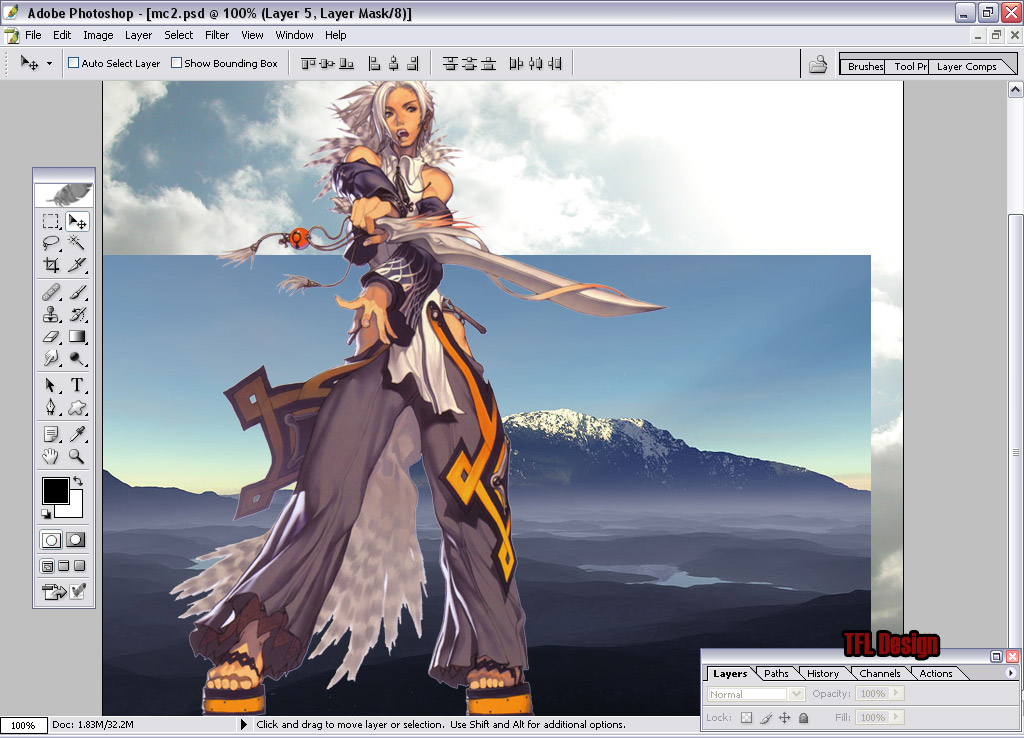Switch to the Channels tab
Image resolution: width=1024 pixels, height=738 pixels.
pyautogui.click(x=880, y=673)
